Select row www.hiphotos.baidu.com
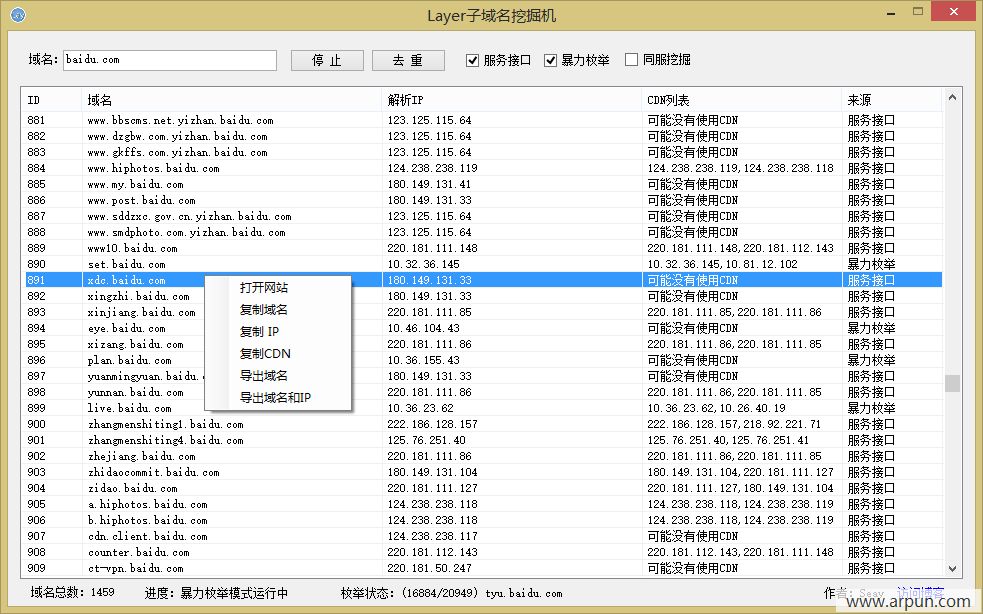Viewport: 983px width, 614px height. [x=483, y=168]
